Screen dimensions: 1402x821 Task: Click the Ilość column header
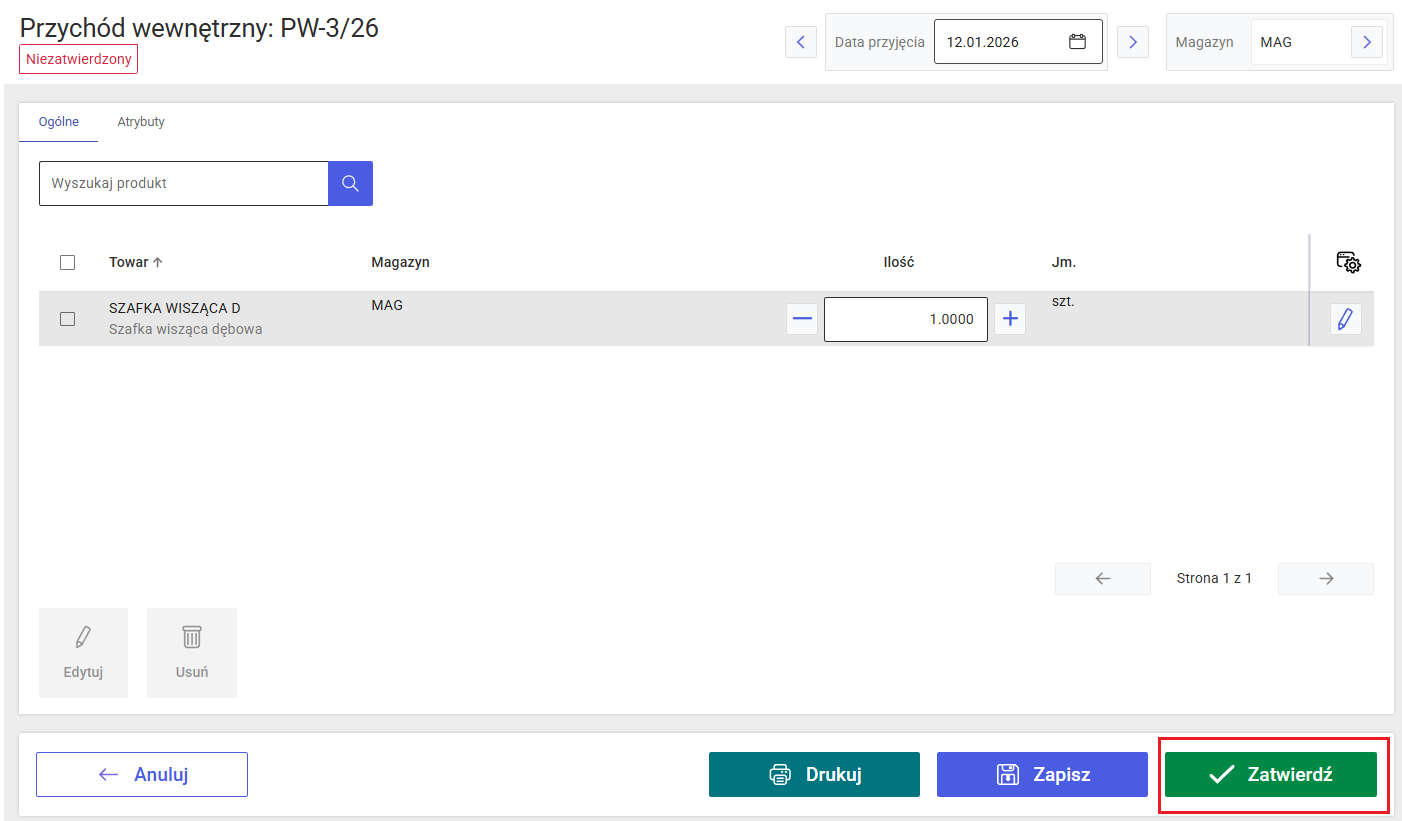point(899,262)
